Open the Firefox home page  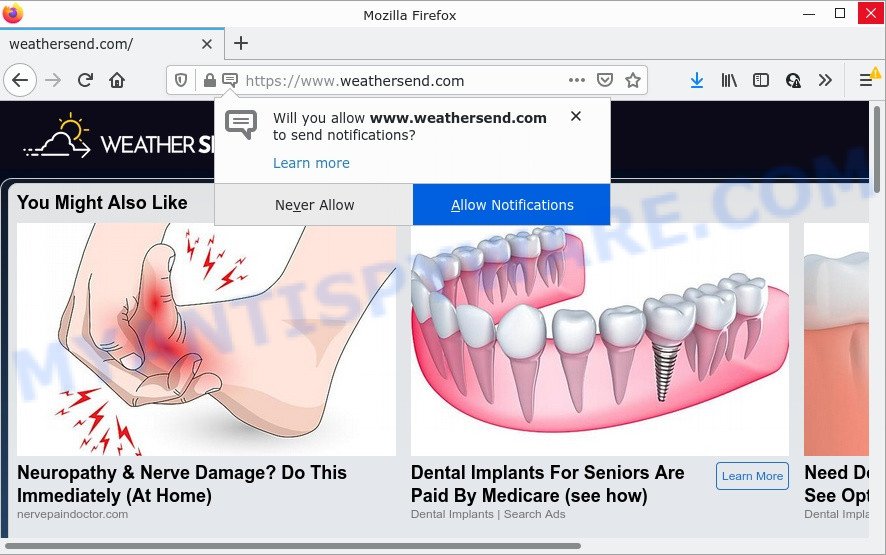(117, 80)
